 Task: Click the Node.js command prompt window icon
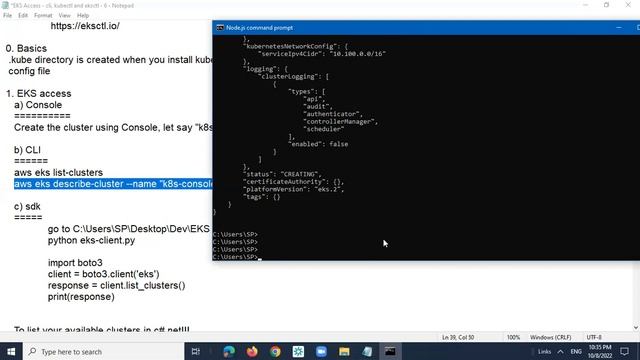tap(220, 28)
